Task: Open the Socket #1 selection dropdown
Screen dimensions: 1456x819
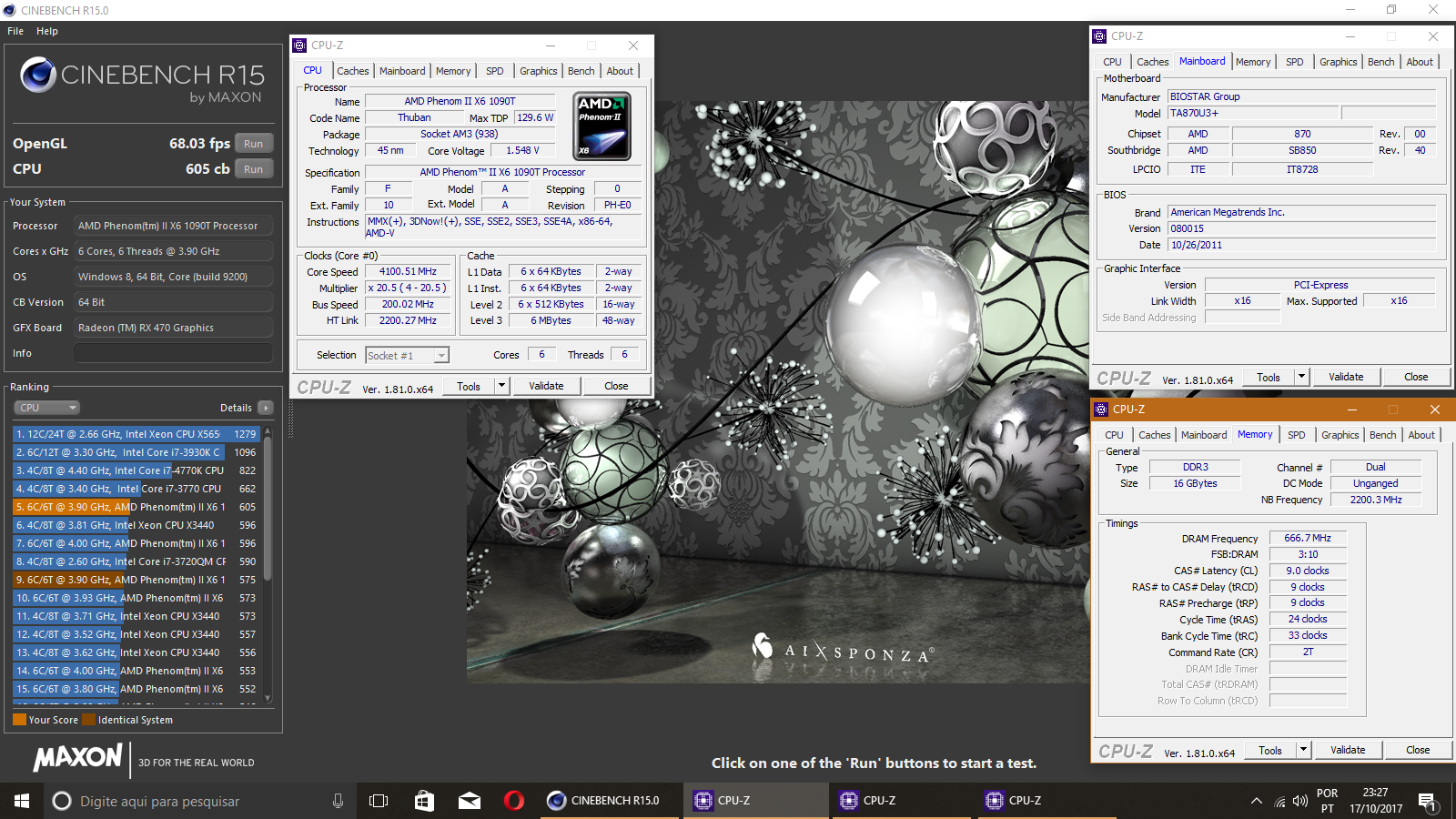Action: tap(408, 356)
